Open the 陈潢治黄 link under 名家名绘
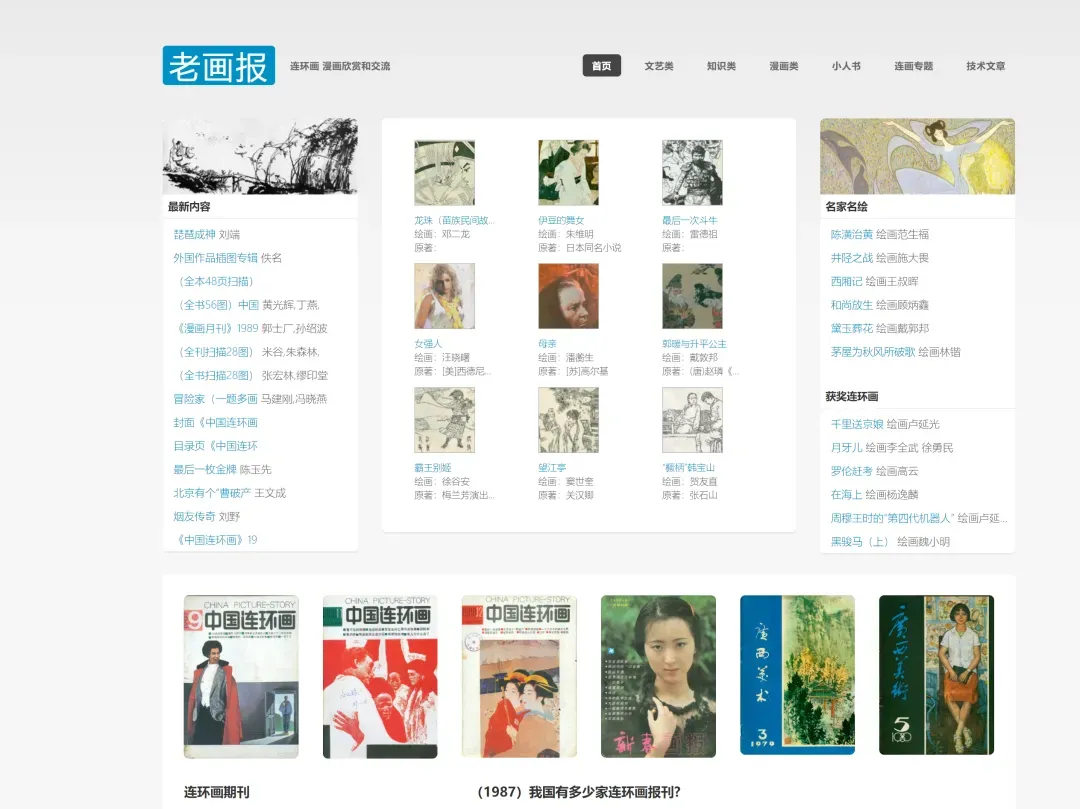The width and height of the screenshot is (1080, 809). [851, 234]
